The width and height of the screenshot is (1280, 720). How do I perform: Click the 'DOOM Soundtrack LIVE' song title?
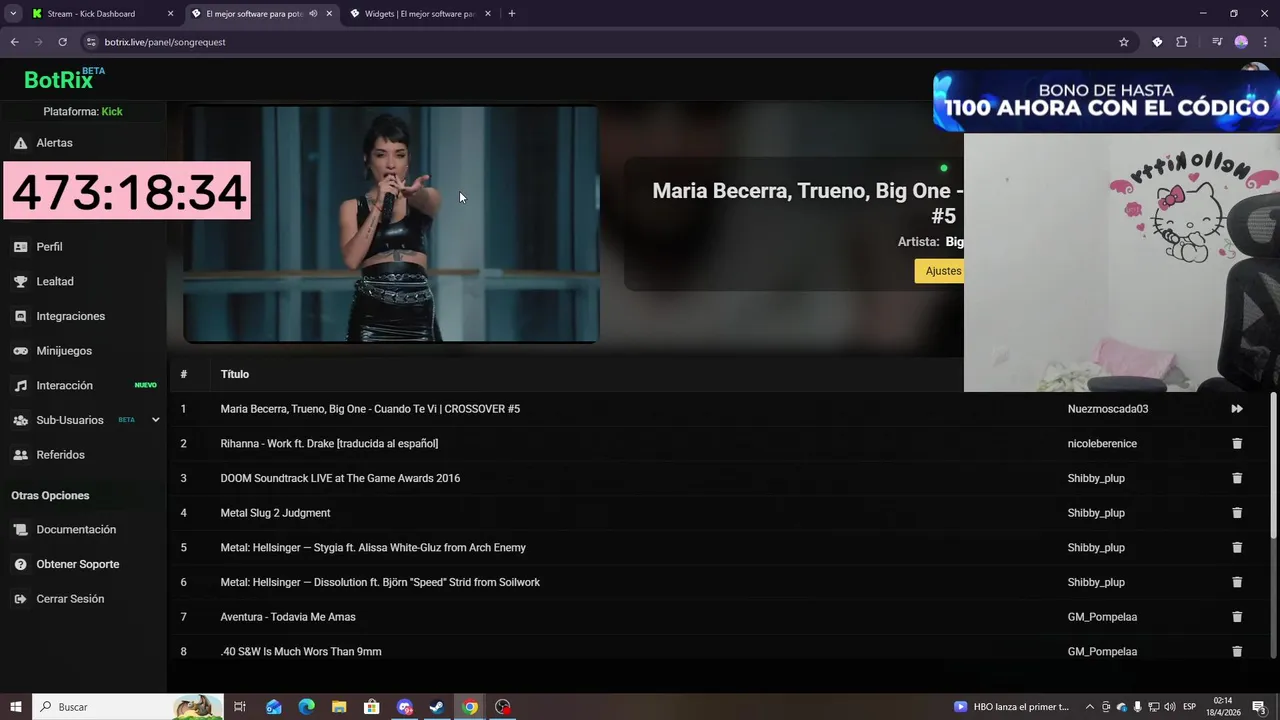pos(340,478)
